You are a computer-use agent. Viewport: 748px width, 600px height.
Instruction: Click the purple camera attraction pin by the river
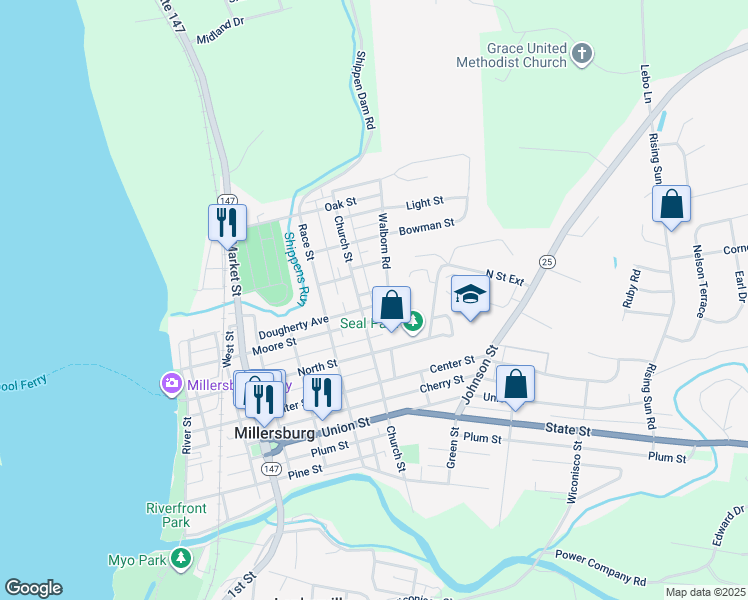[171, 384]
